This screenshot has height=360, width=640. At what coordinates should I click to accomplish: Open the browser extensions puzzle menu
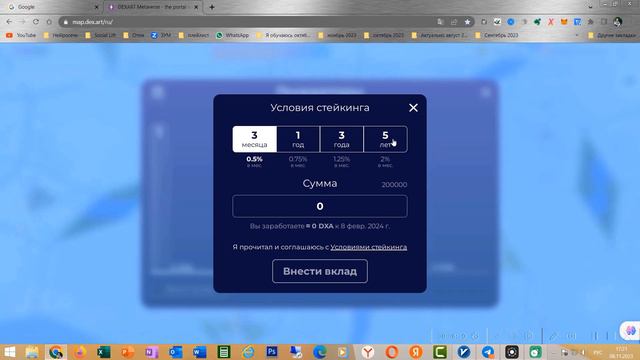[590, 22]
